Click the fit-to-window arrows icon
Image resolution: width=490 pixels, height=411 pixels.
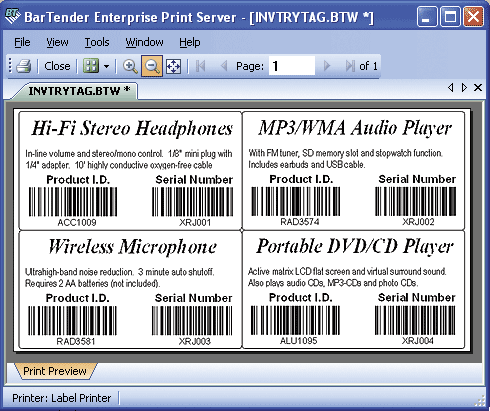(173, 66)
